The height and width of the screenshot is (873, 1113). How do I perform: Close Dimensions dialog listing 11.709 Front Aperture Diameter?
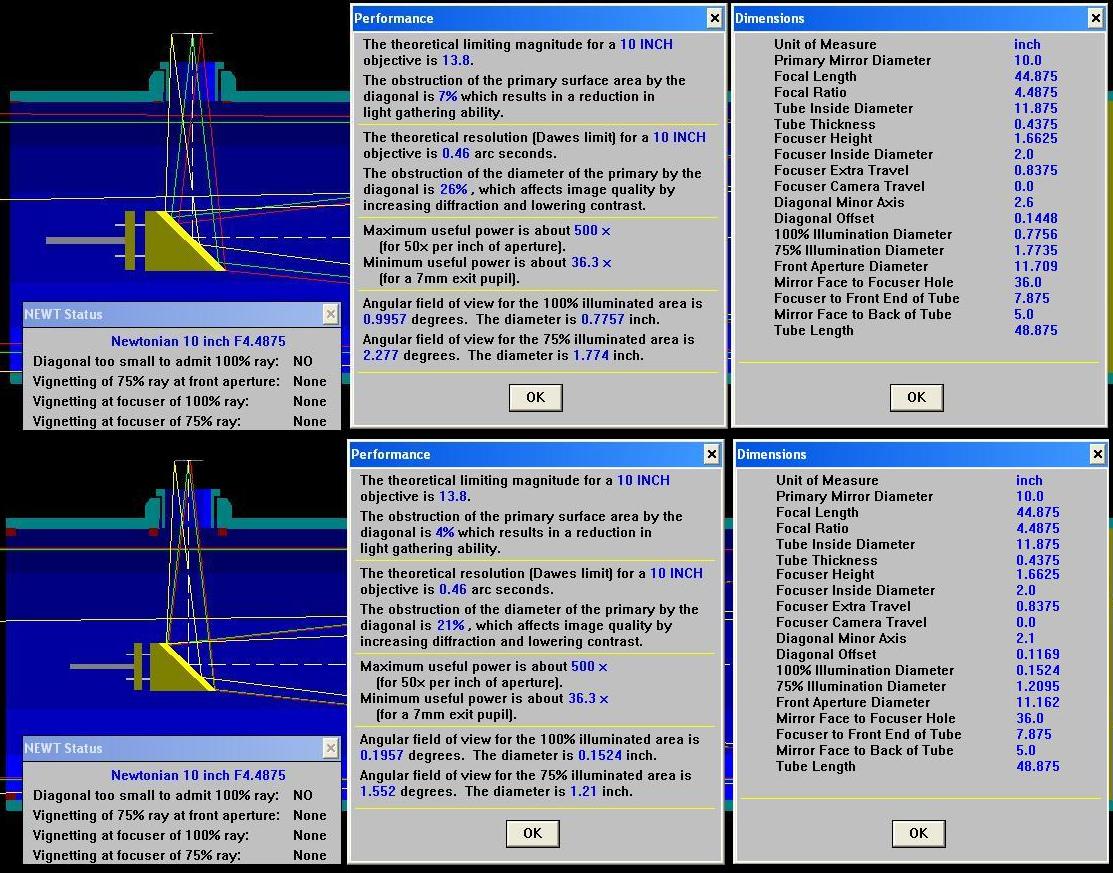1096,18
